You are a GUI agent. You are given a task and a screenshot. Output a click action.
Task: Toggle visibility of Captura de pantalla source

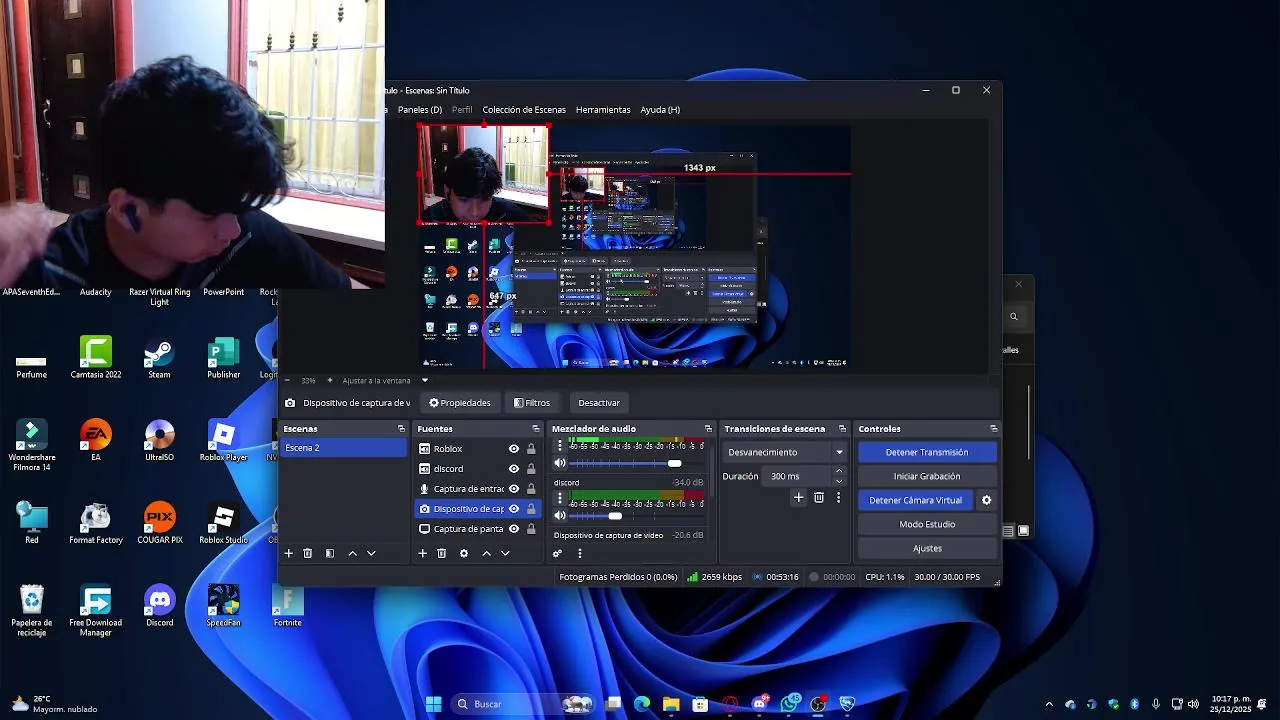[514, 529]
